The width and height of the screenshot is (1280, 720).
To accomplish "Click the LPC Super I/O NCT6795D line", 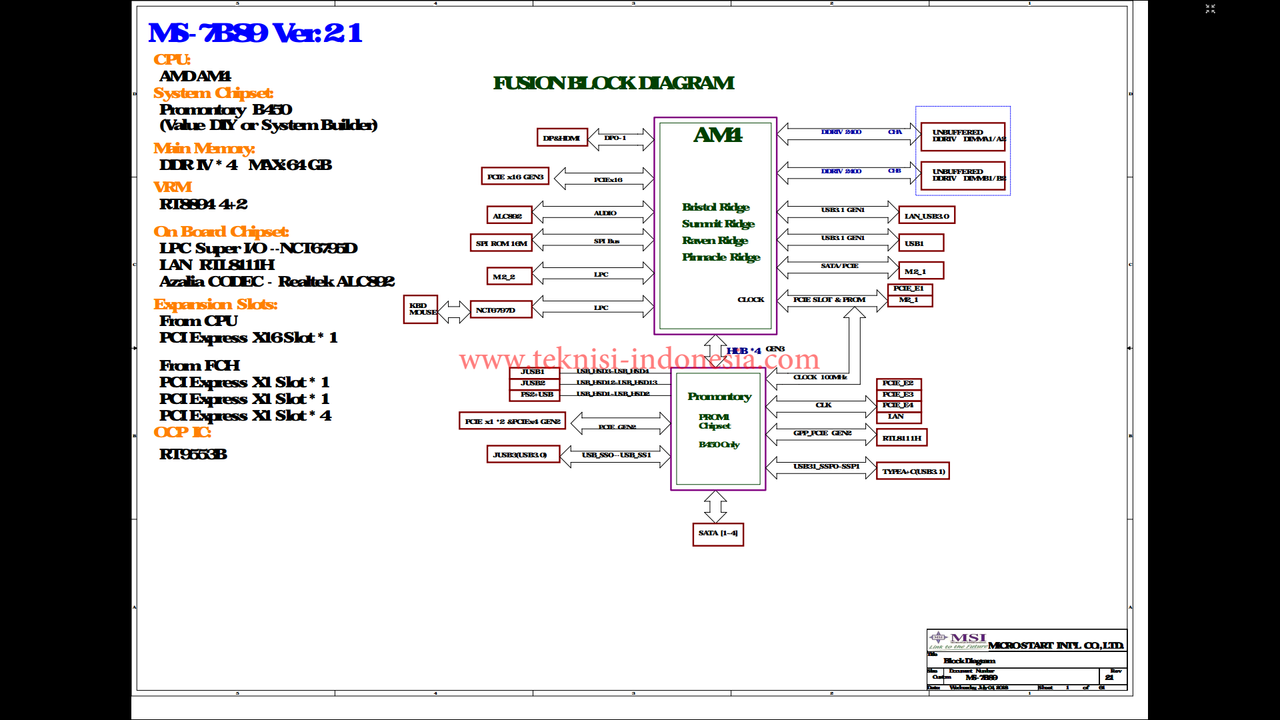I will click(x=258, y=249).
